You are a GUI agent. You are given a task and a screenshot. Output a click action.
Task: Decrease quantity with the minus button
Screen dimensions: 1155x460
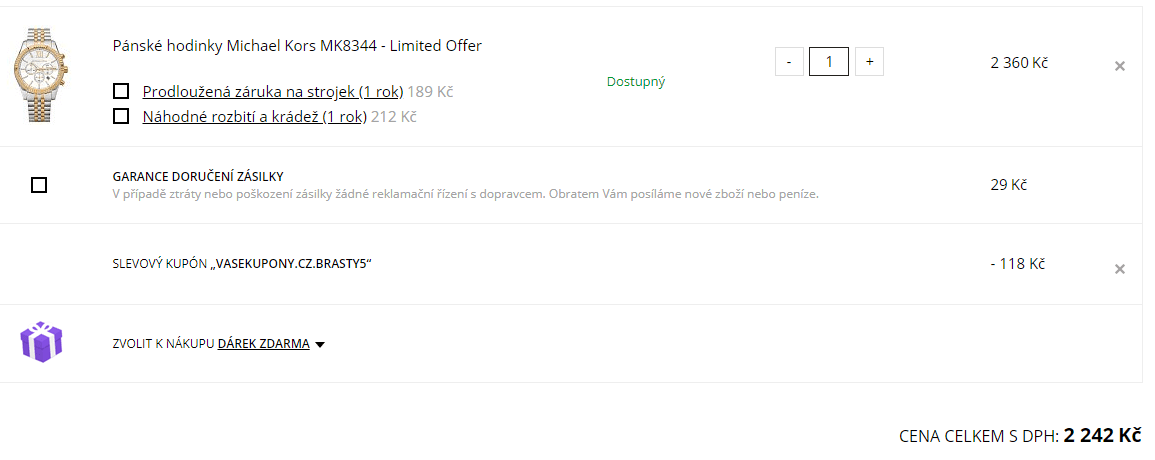click(x=789, y=62)
